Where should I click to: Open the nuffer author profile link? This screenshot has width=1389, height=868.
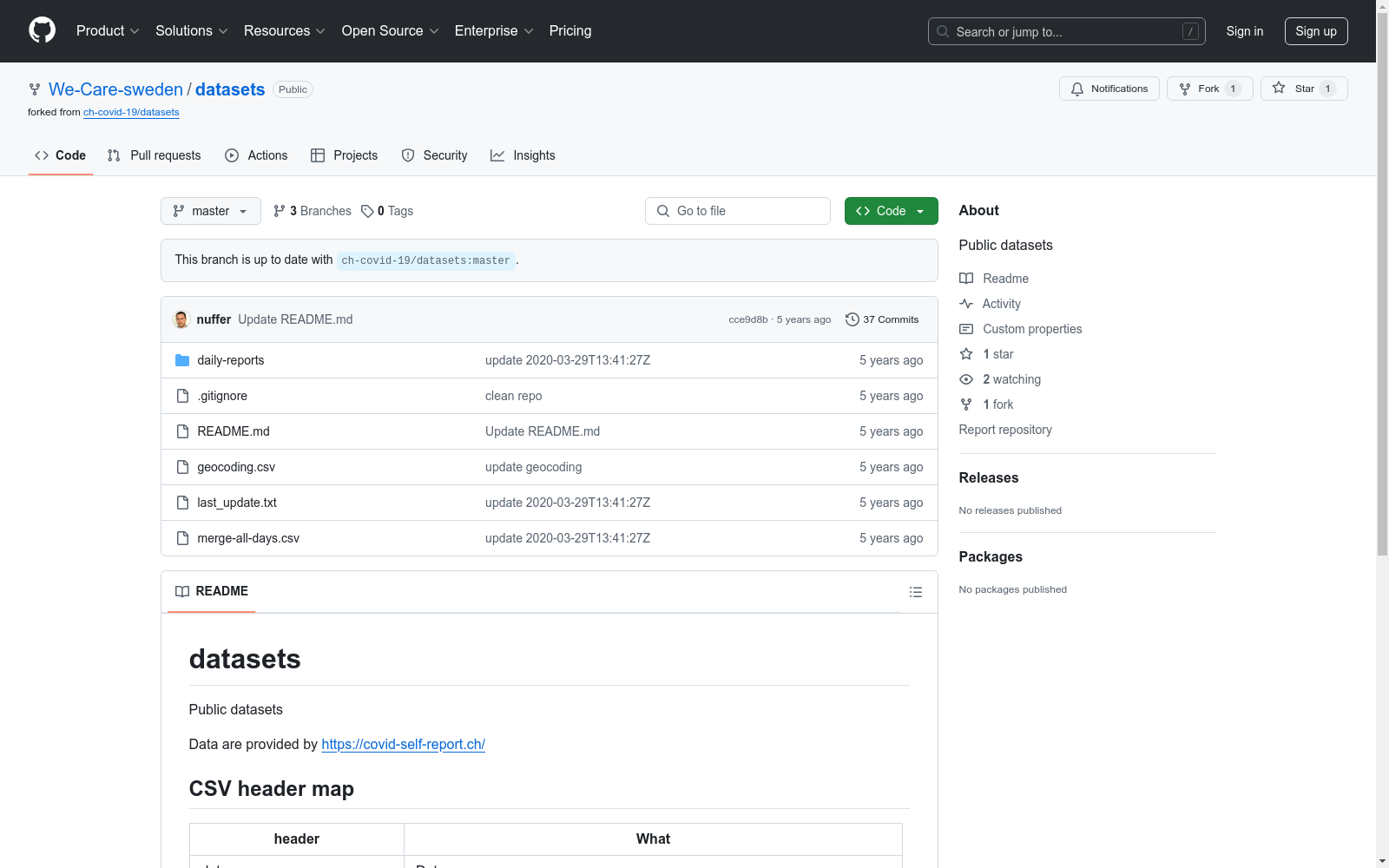pos(214,319)
